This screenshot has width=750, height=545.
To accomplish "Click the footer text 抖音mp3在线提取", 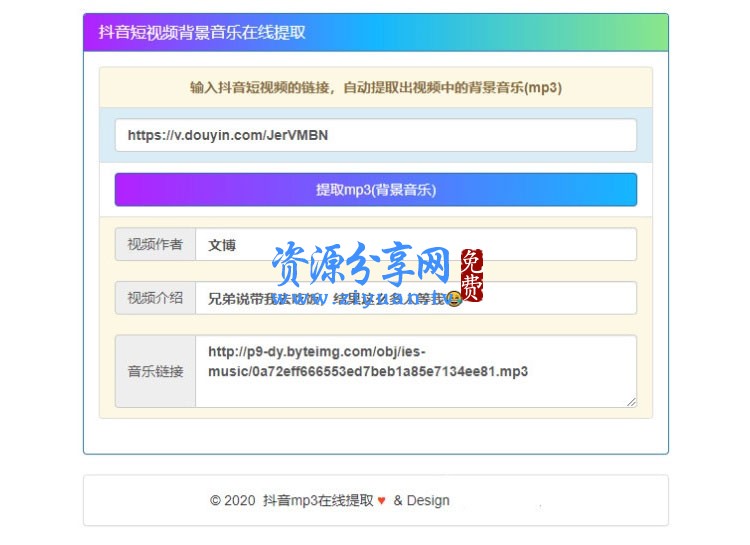I will click(x=318, y=501).
